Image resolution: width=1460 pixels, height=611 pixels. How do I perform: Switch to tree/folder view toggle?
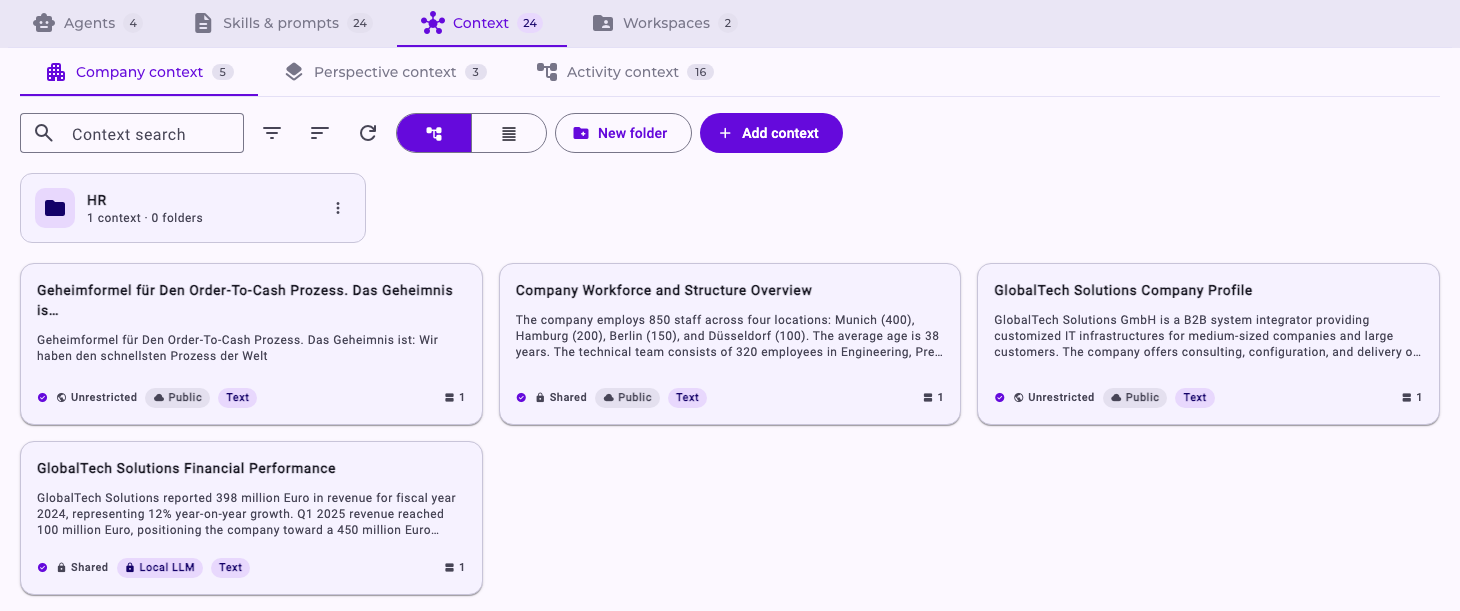point(434,133)
